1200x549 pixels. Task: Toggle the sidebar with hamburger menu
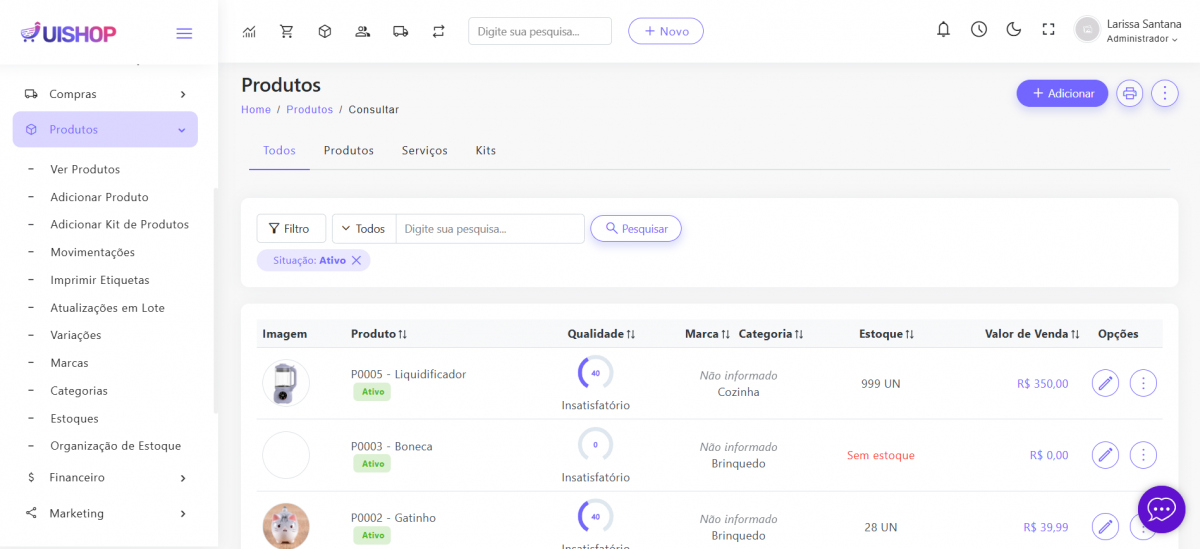pos(184,33)
